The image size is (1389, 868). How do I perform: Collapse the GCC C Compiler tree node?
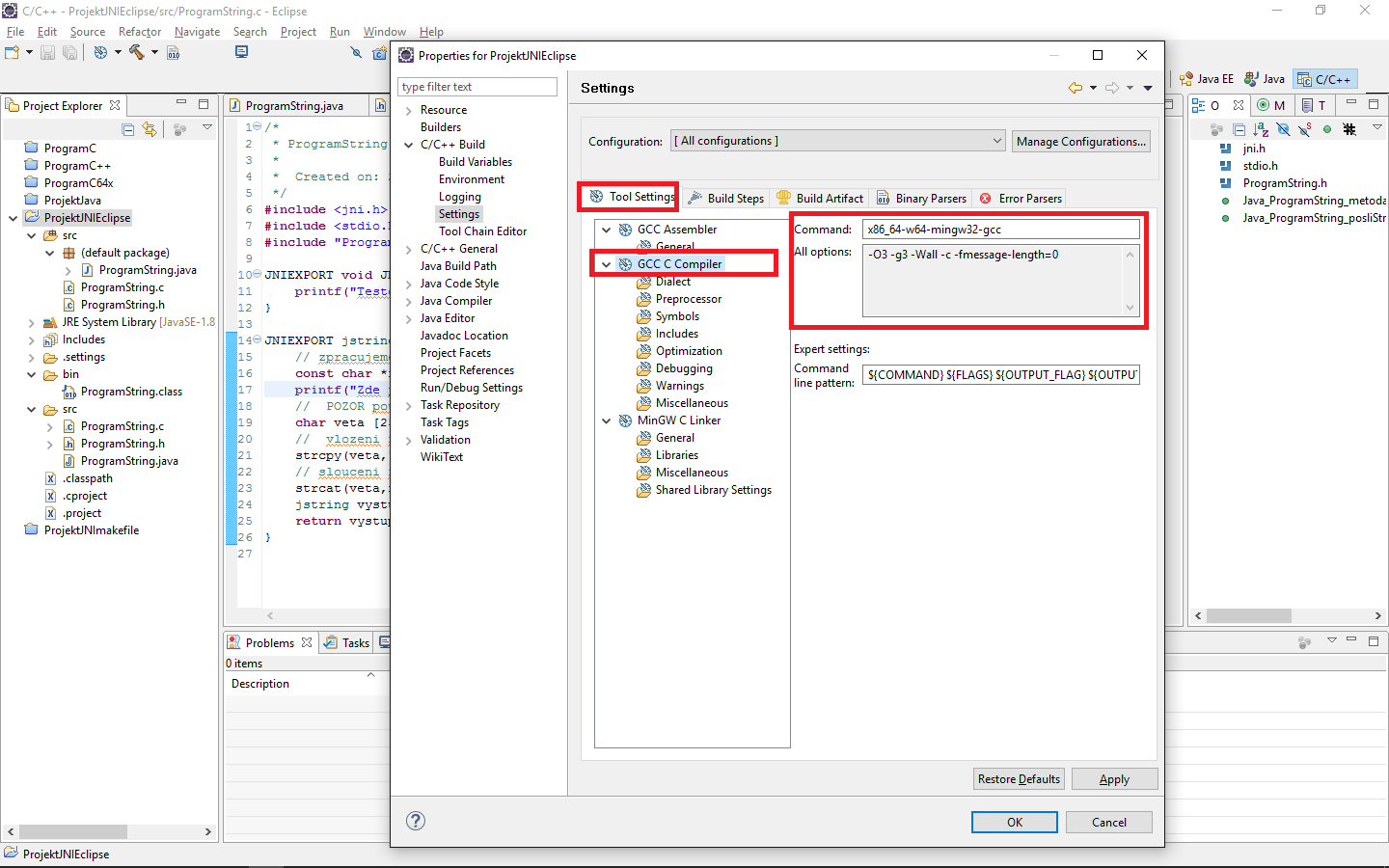coord(606,263)
